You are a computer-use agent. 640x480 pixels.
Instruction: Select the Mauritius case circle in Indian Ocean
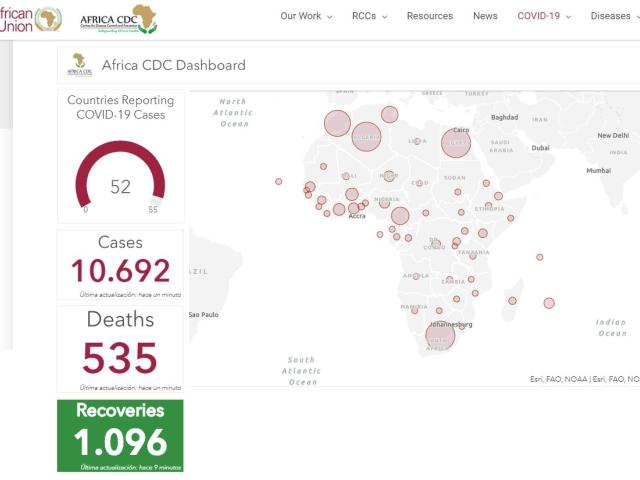[x=549, y=303]
